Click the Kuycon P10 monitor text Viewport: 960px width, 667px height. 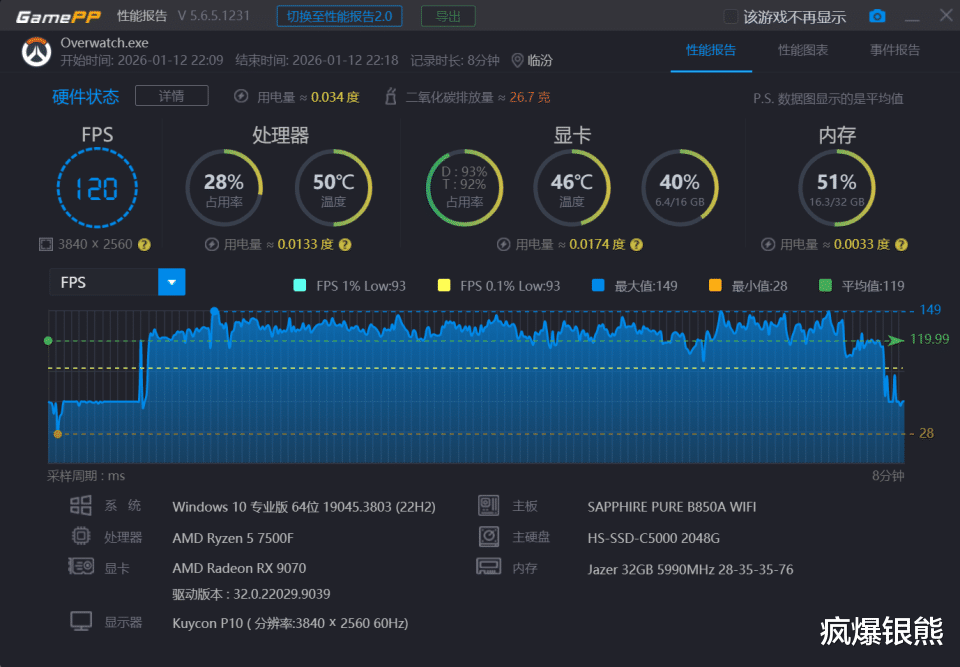[290, 623]
